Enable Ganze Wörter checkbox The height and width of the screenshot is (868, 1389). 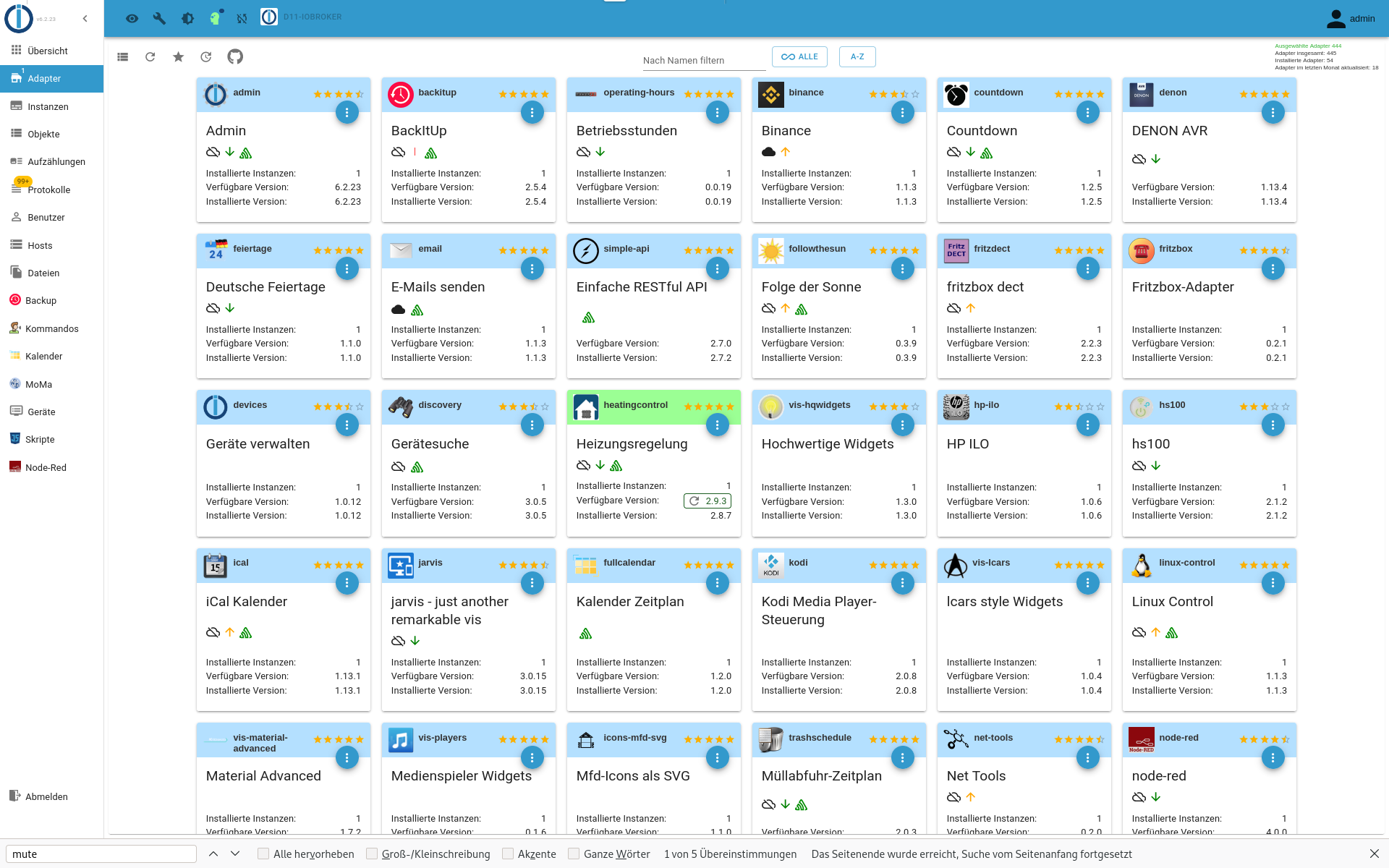(574, 854)
